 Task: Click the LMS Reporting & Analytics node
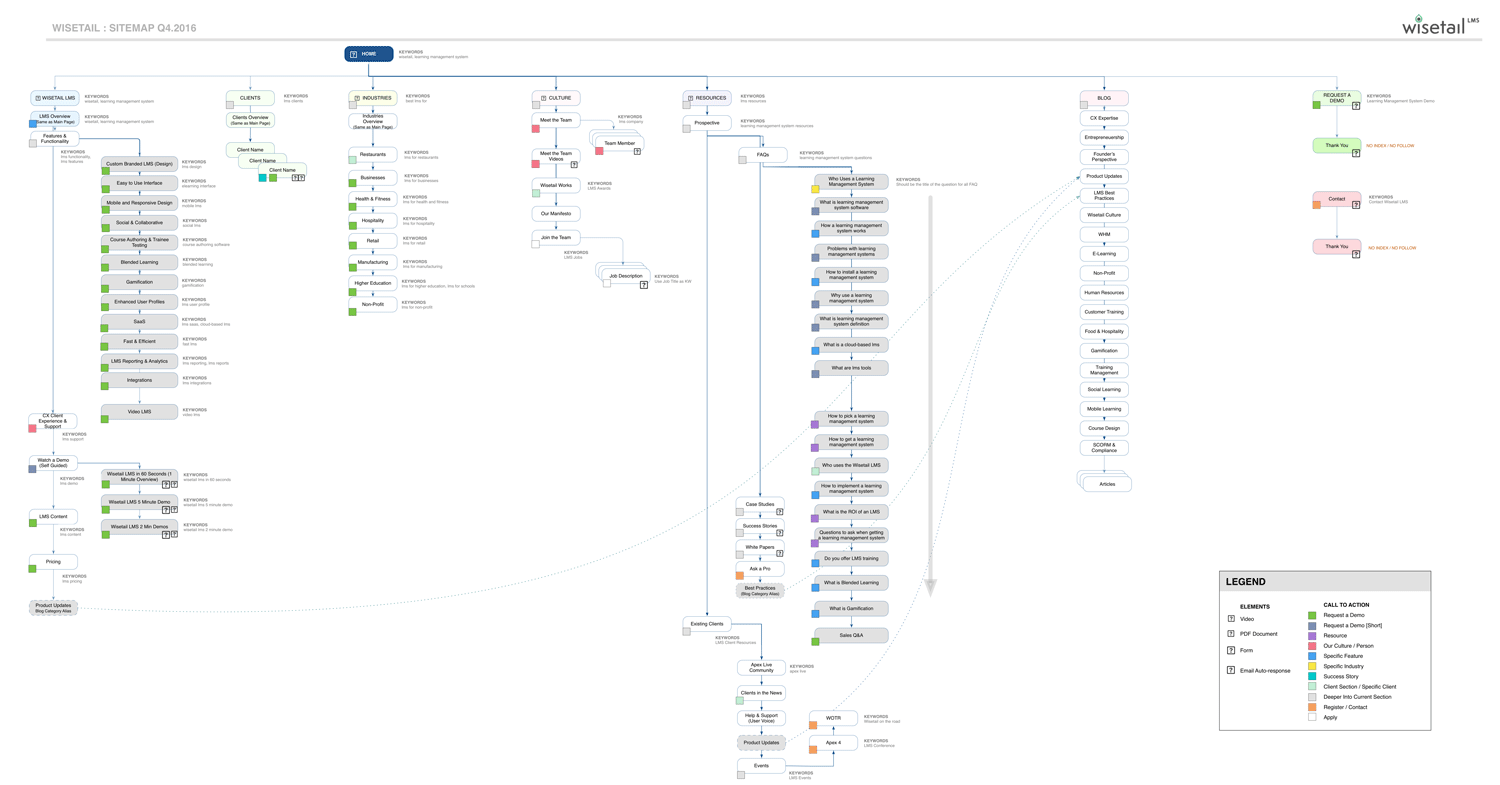[139, 360]
